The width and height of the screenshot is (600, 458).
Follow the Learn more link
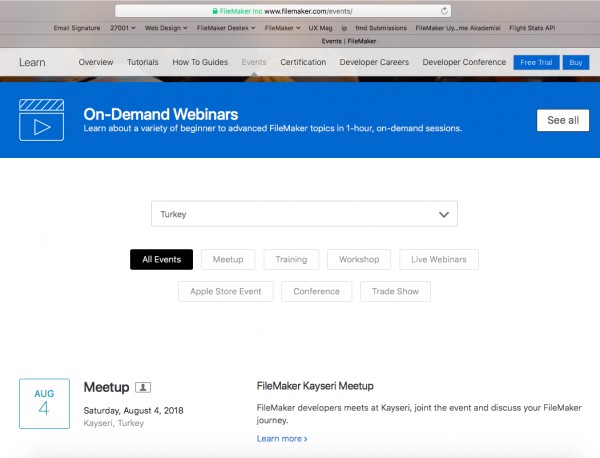point(282,439)
